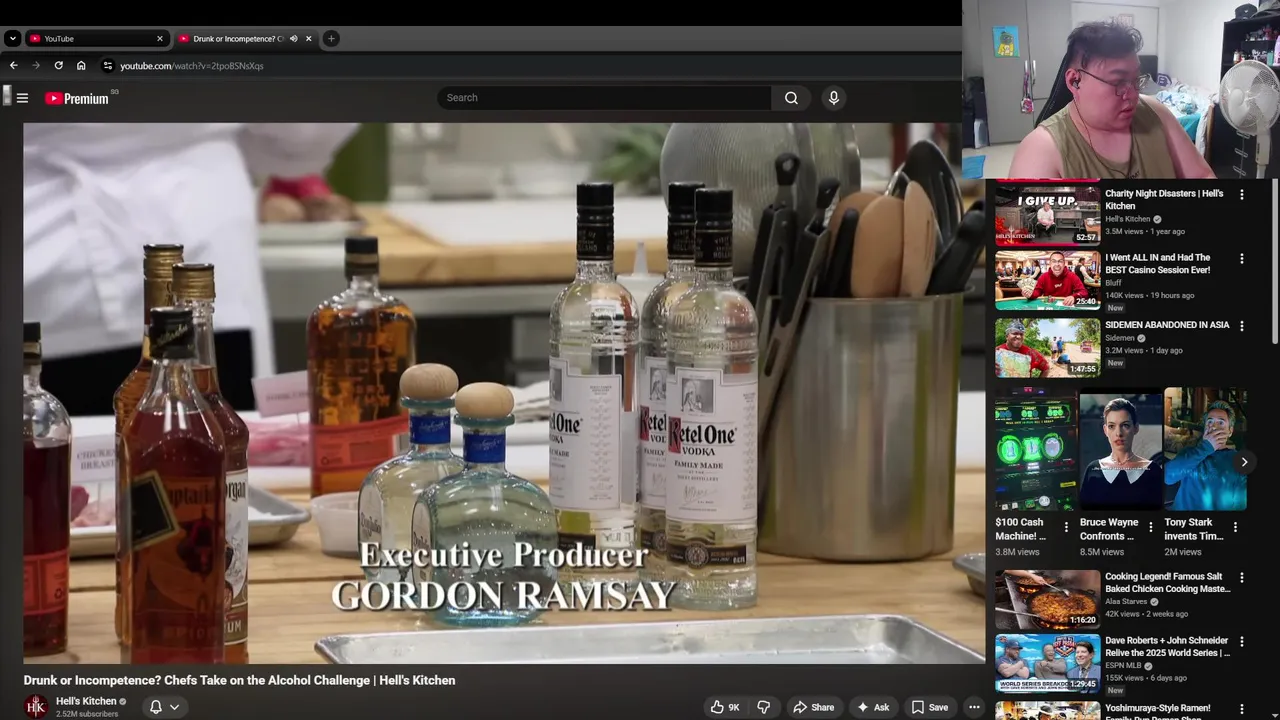Open I Went ALL IN video title
1280x720 pixels.
click(x=1158, y=263)
